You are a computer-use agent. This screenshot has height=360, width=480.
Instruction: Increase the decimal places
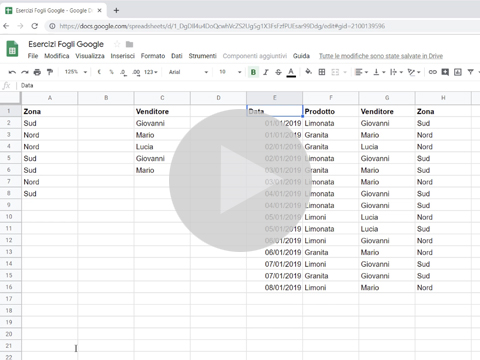pos(136,72)
